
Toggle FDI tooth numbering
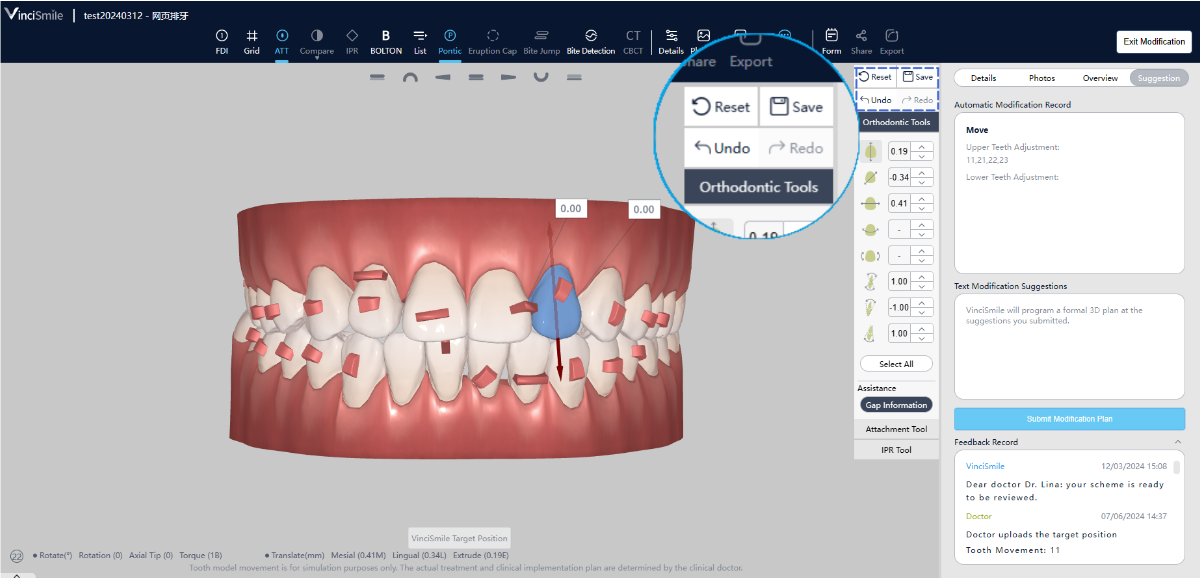tap(222, 41)
